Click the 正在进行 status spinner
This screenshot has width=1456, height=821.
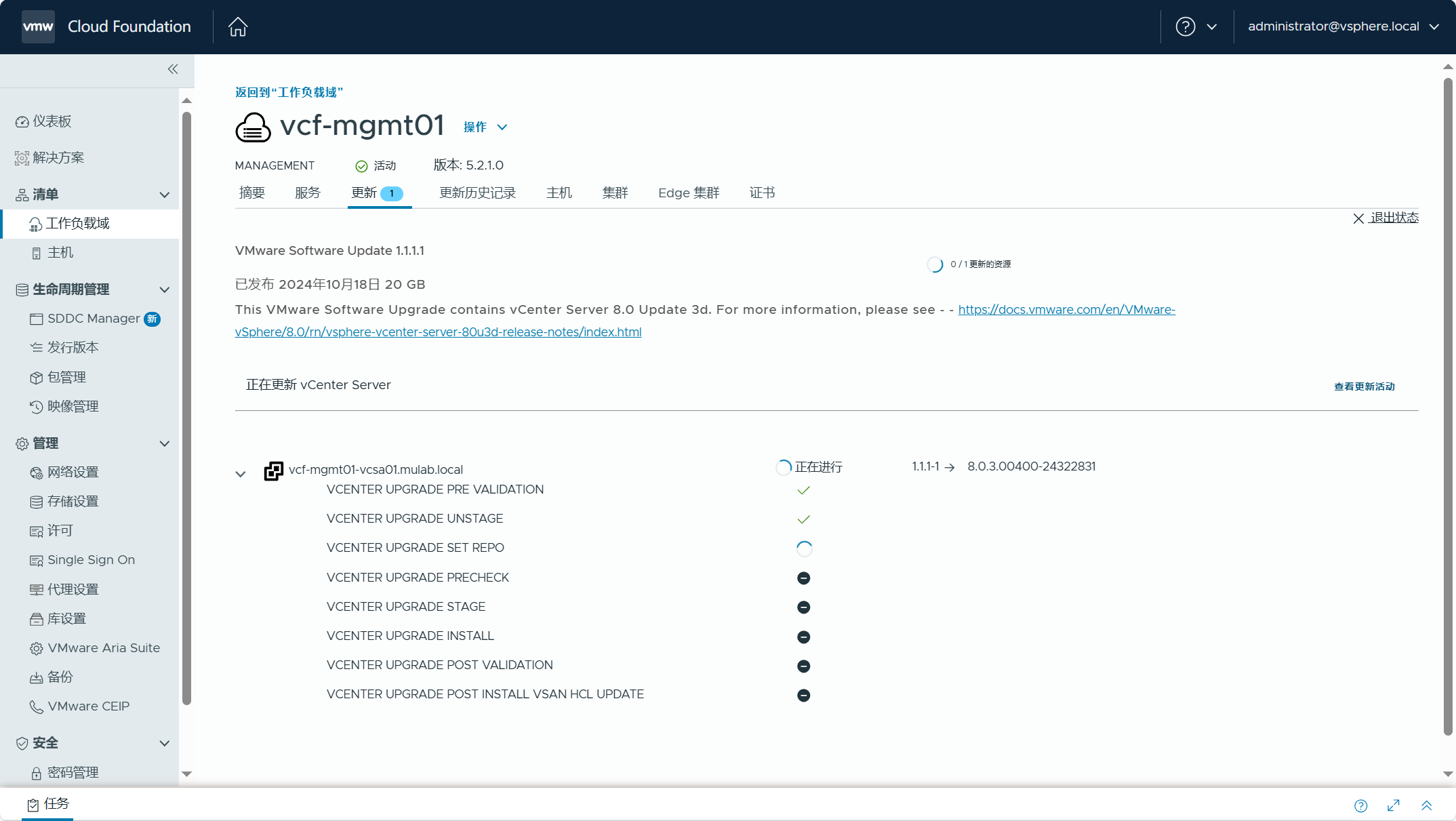[784, 467]
